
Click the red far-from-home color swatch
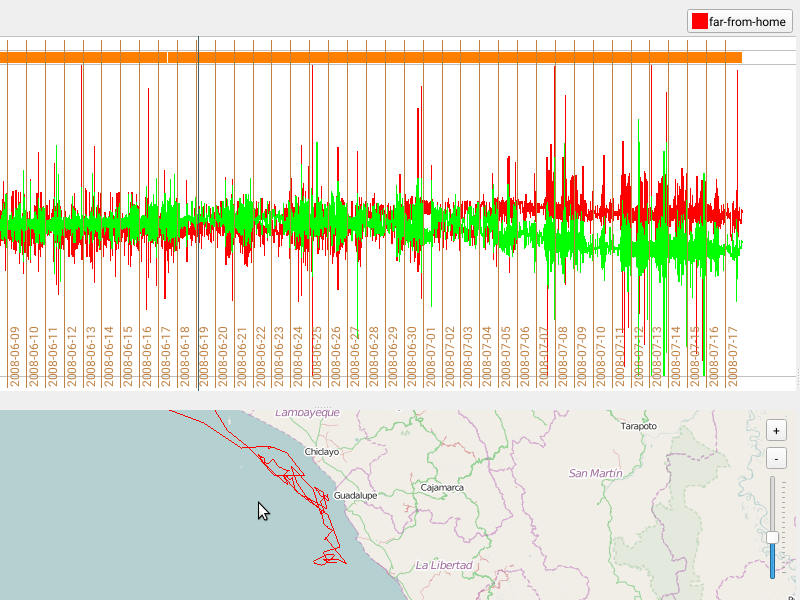coord(699,21)
